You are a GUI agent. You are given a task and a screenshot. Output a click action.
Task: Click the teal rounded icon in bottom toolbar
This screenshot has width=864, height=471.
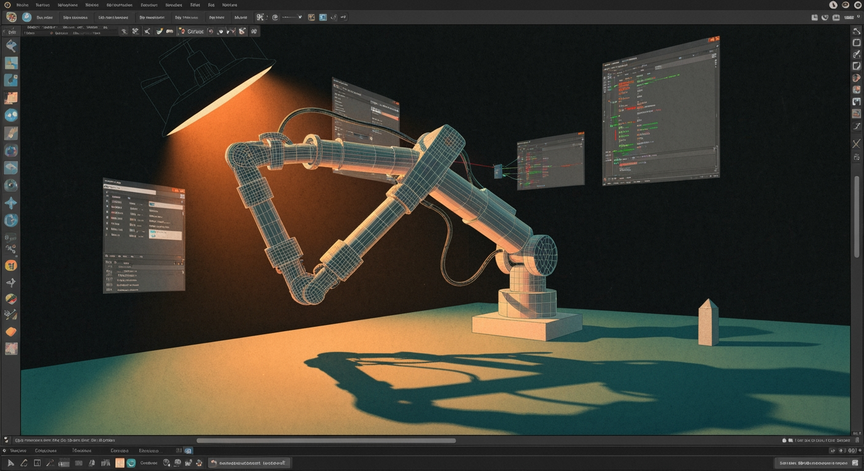(x=131, y=463)
